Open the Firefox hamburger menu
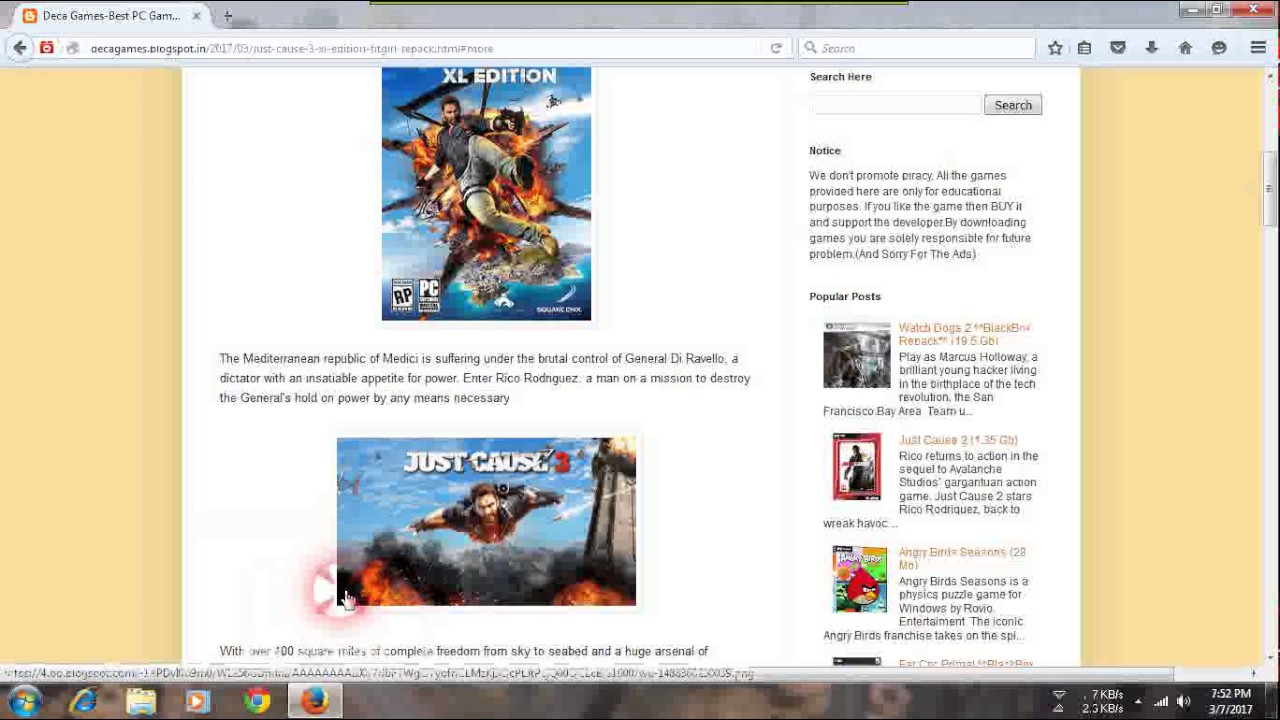 pyautogui.click(x=1258, y=48)
